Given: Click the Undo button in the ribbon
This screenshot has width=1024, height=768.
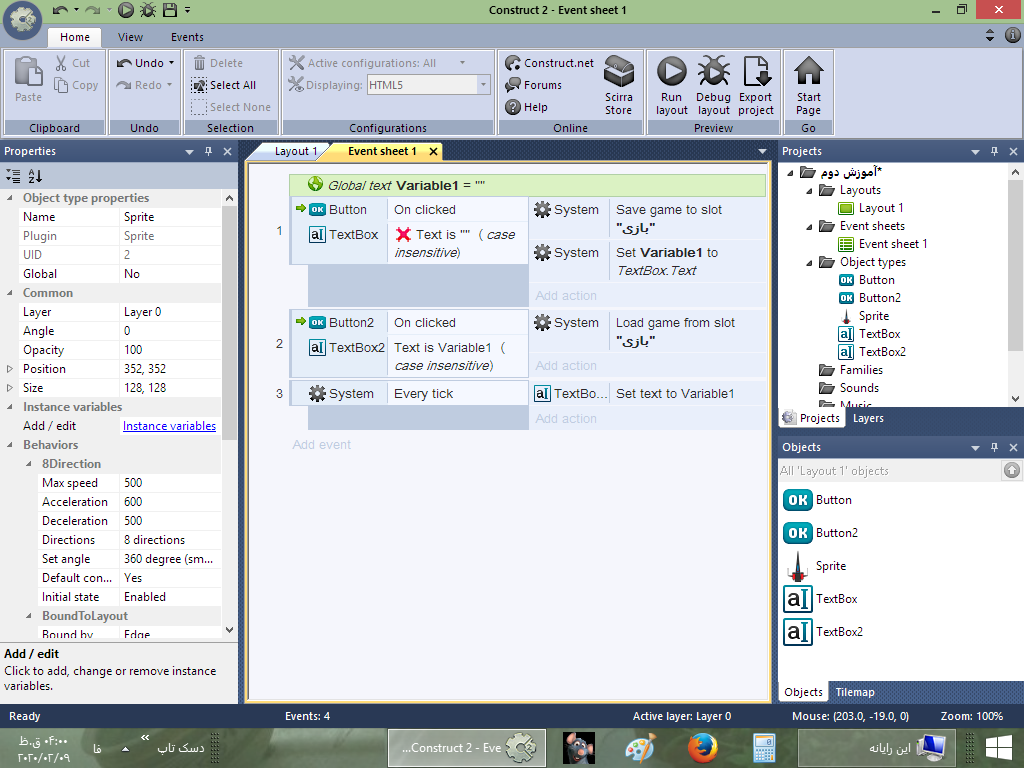Looking at the screenshot, I should 140,63.
